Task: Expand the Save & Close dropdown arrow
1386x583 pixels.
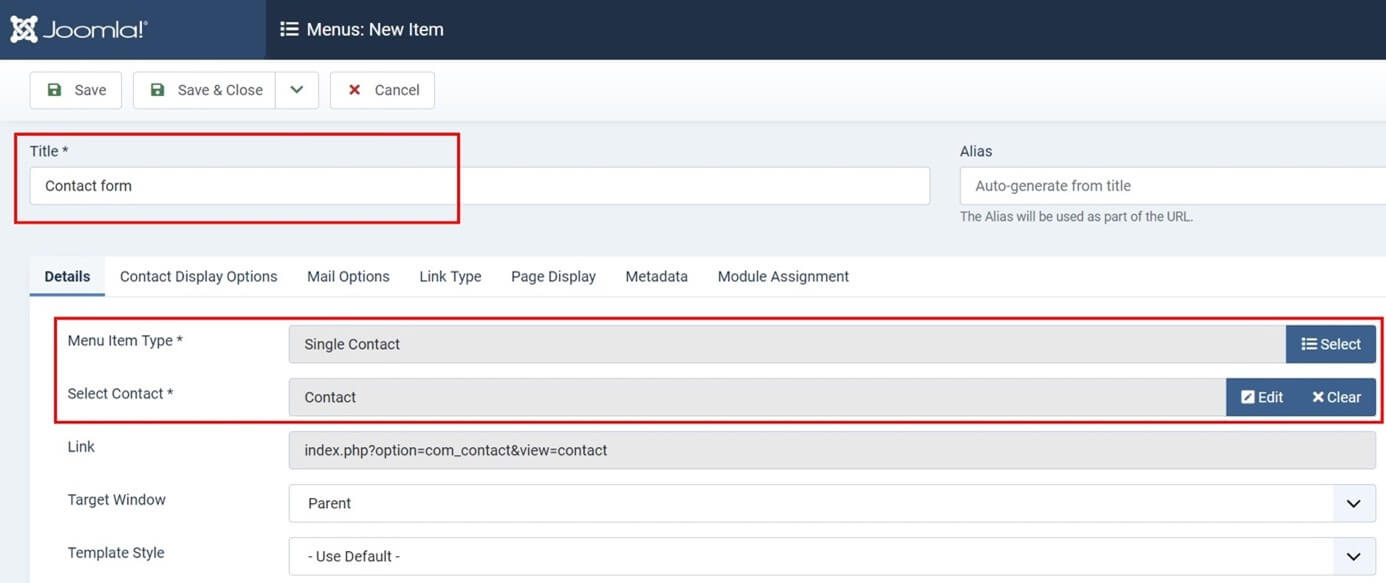Action: pos(297,90)
